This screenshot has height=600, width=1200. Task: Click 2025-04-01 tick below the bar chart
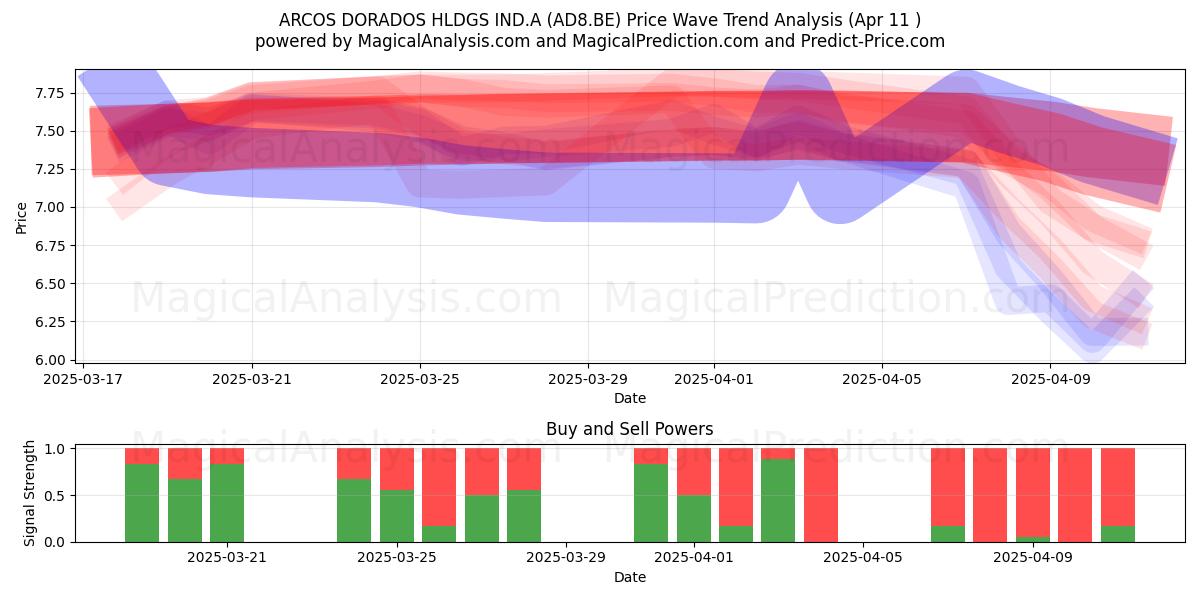(x=694, y=558)
